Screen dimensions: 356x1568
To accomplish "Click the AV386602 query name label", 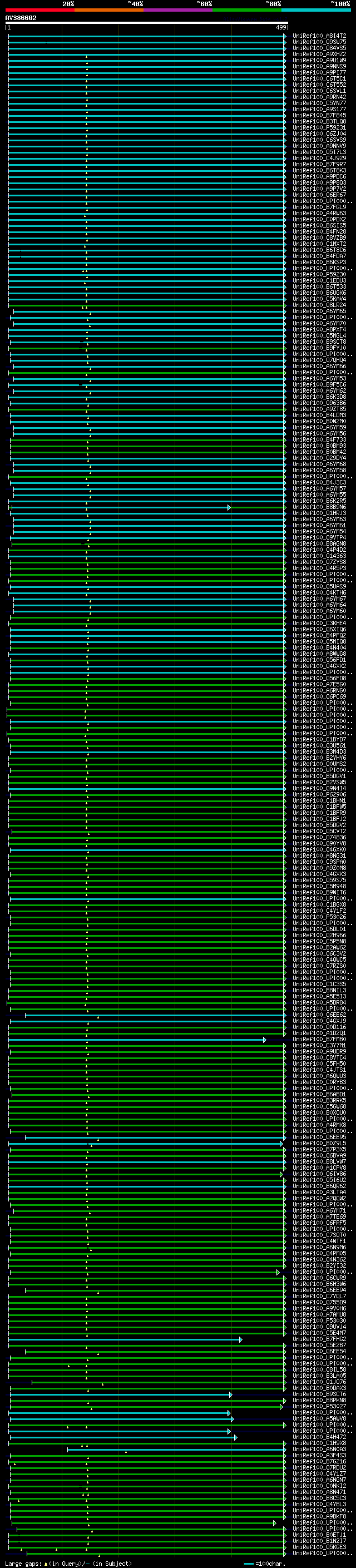I will (x=21, y=18).
